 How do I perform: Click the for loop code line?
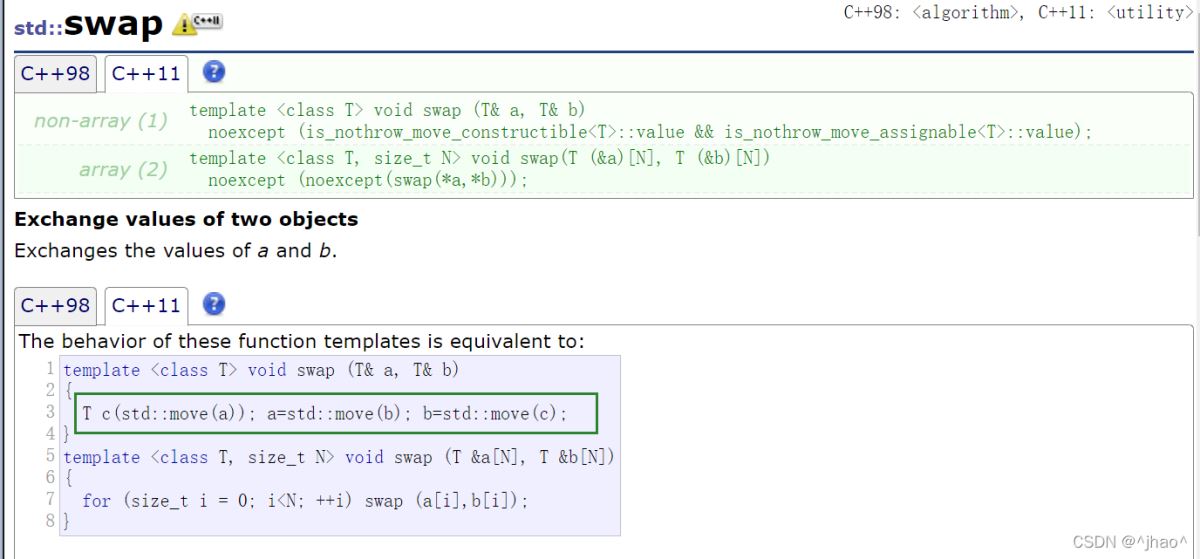(x=304, y=500)
